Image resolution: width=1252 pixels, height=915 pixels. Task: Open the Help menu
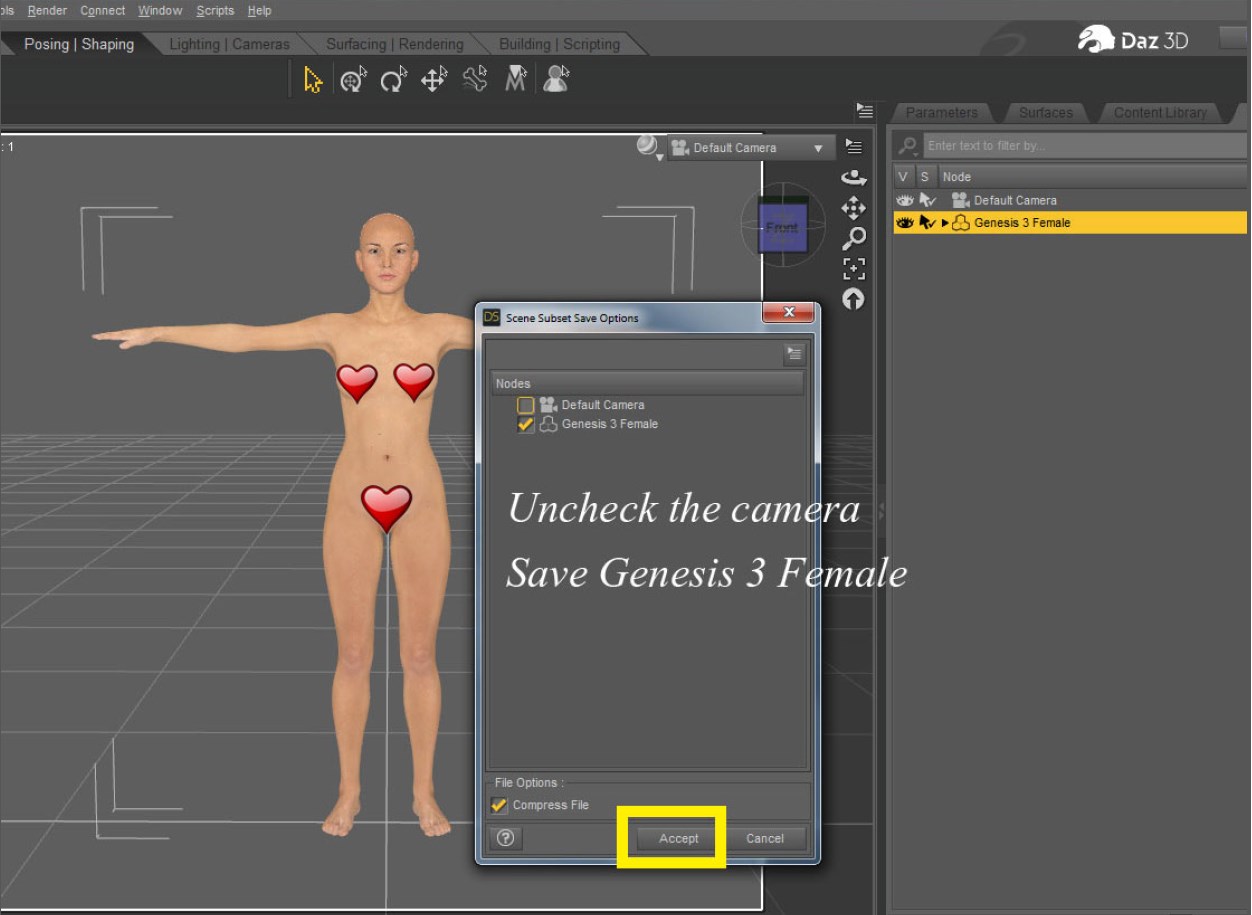(259, 10)
